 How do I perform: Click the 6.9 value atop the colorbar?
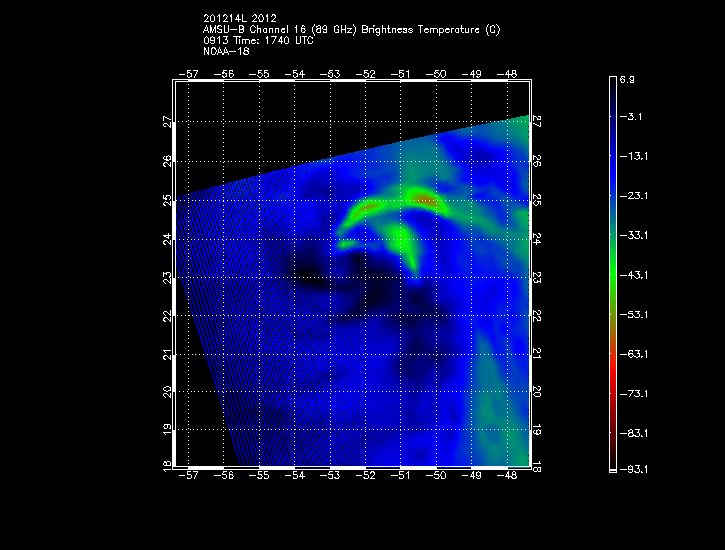pos(632,78)
